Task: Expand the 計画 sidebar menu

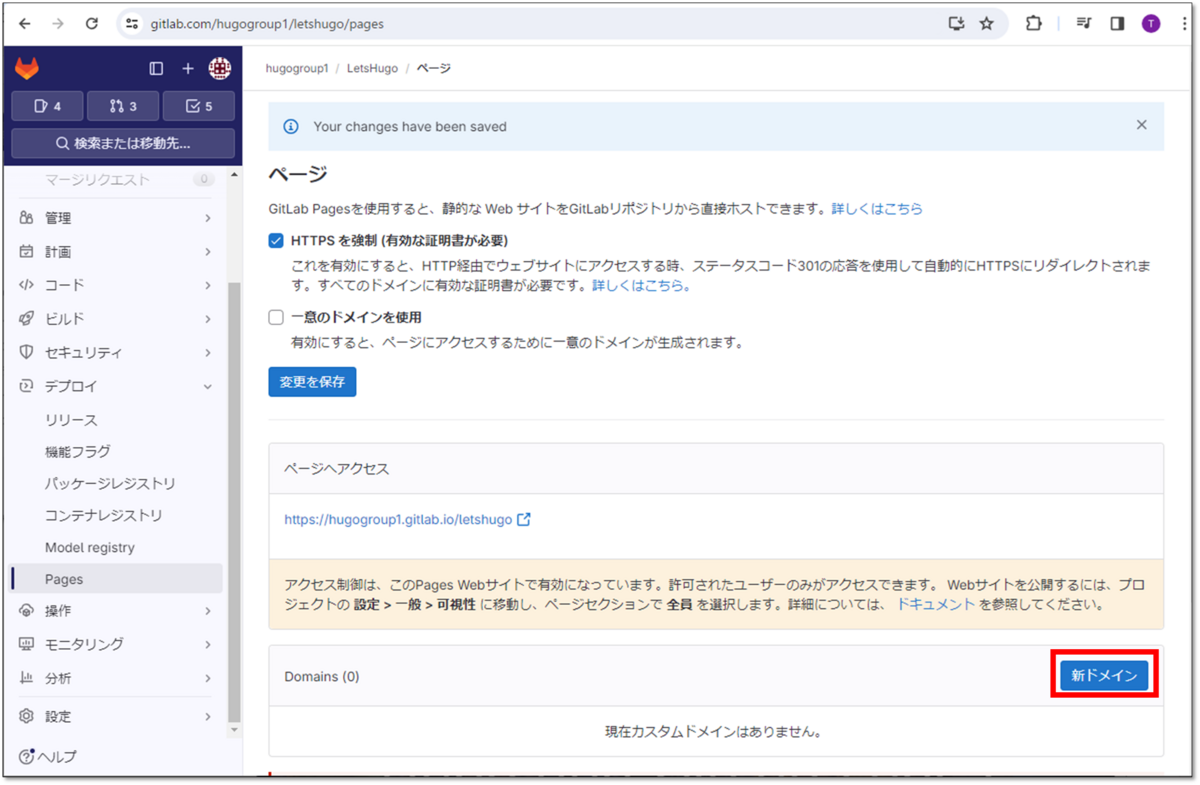Action: coord(116,252)
